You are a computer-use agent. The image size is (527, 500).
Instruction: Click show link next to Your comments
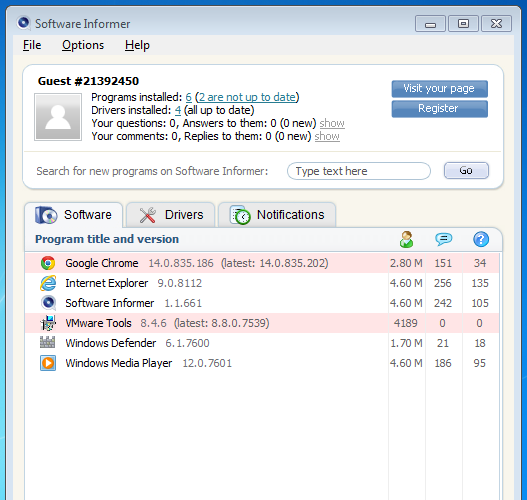coord(327,136)
